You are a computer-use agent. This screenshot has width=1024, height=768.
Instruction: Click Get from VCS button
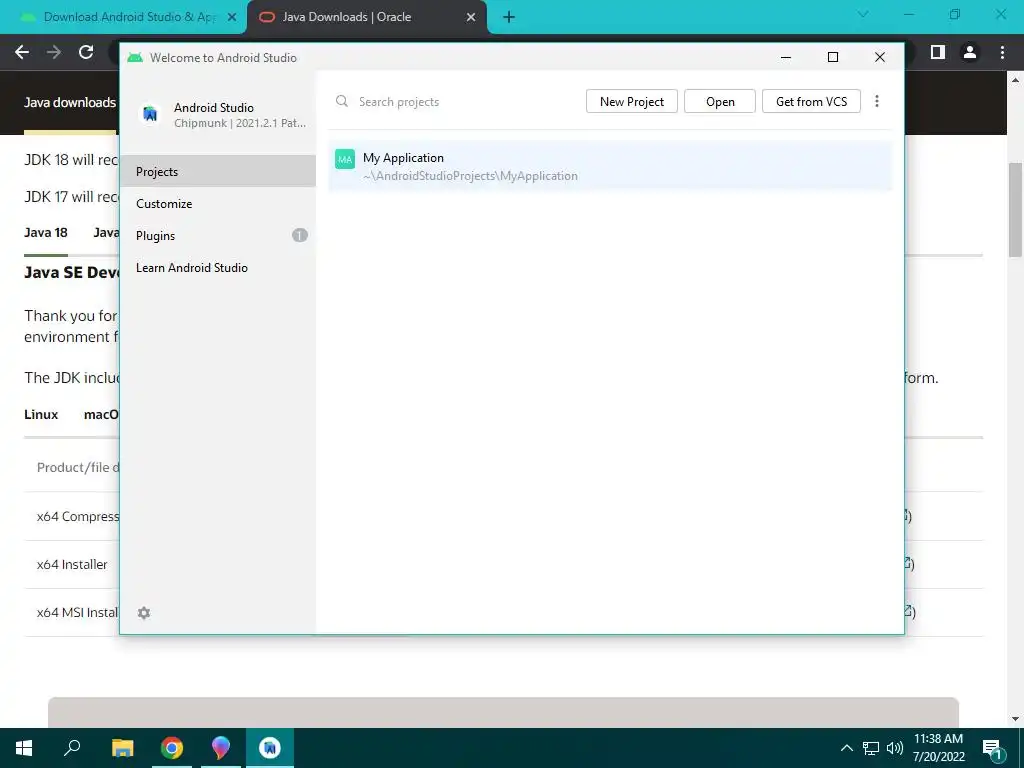[811, 101]
